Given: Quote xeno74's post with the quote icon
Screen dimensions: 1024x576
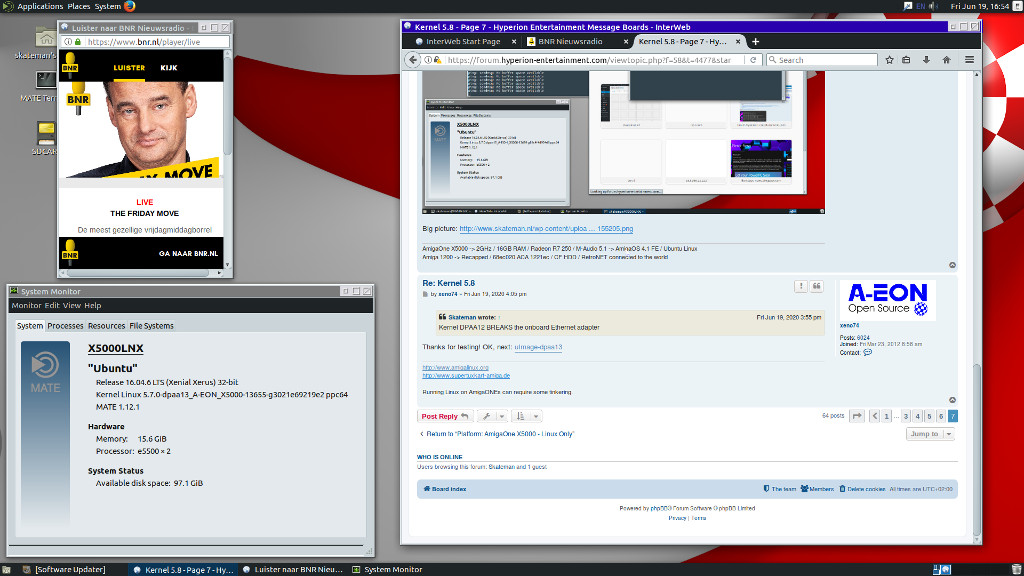Looking at the screenshot, I should (x=816, y=286).
